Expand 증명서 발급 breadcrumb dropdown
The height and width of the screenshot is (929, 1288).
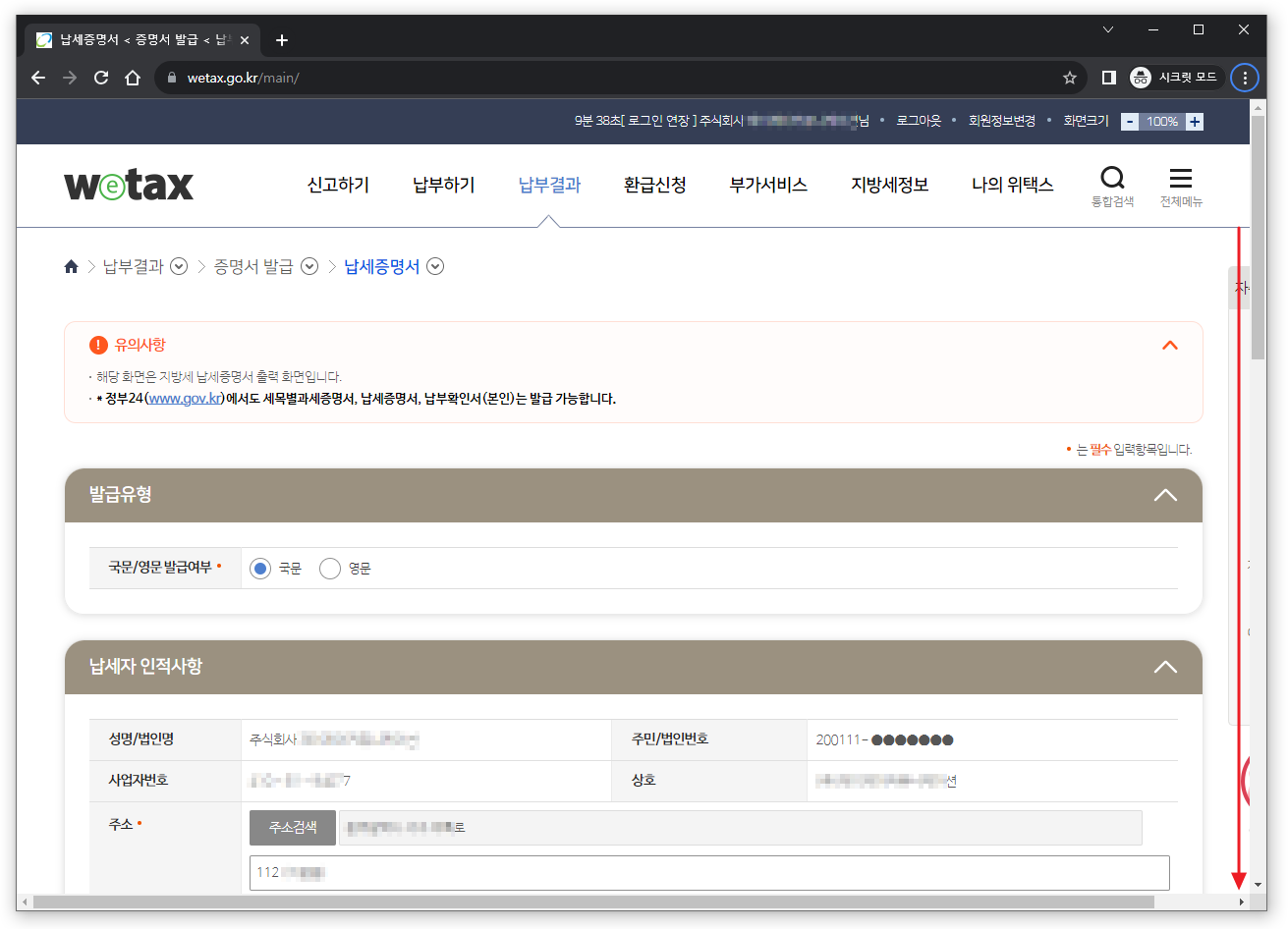click(309, 266)
